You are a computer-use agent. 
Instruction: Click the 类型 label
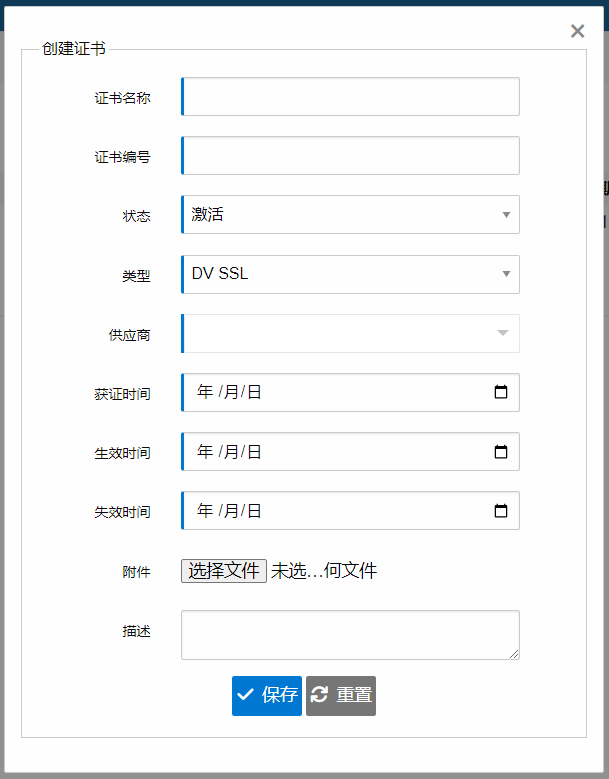point(136,276)
